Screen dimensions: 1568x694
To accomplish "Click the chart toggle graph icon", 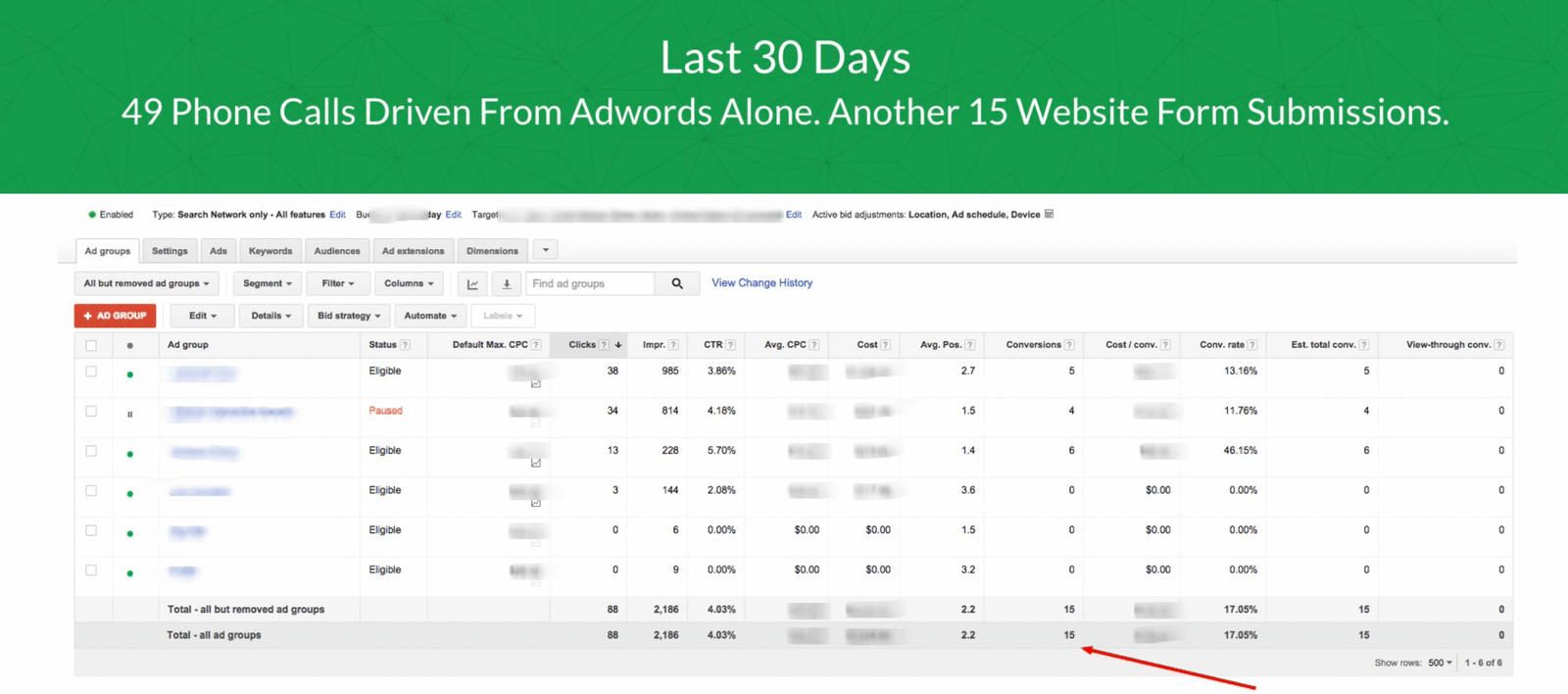I will click(x=473, y=284).
